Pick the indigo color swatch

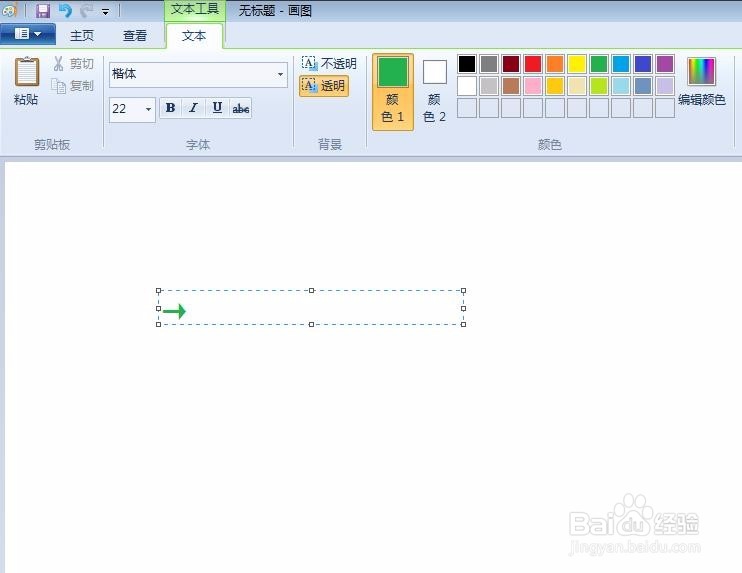pos(643,64)
